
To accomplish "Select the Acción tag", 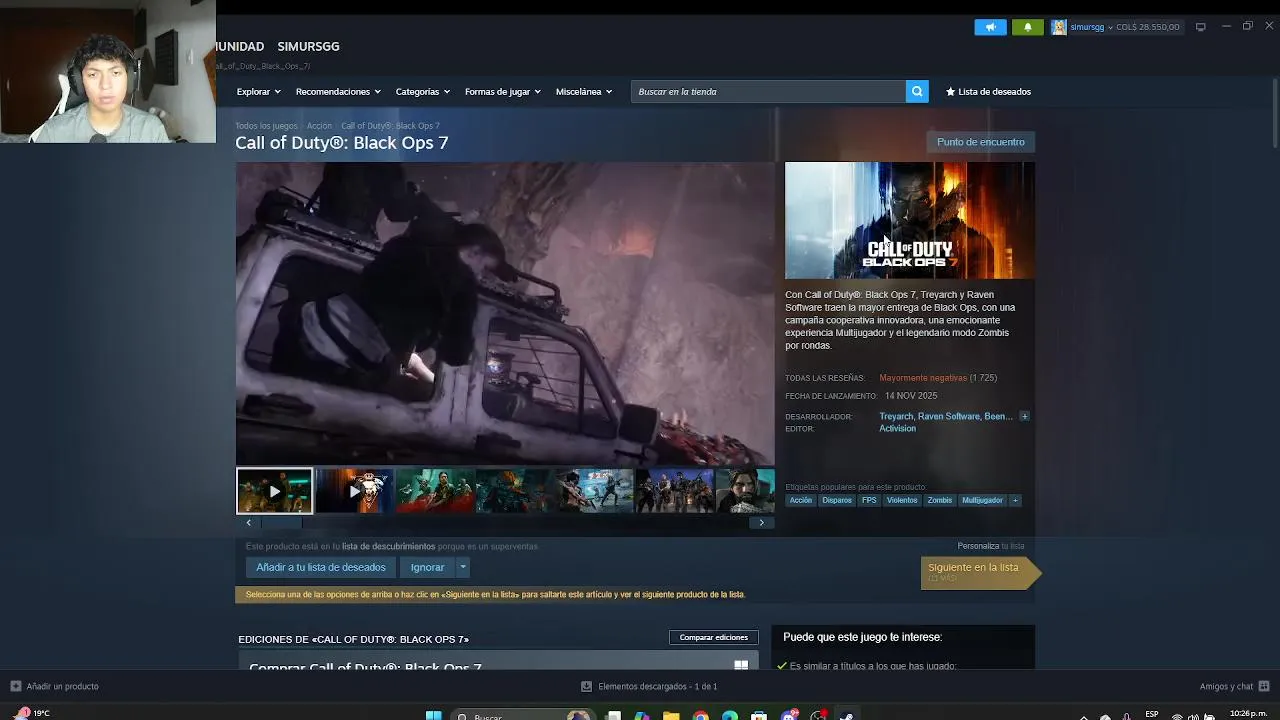I will [x=801, y=500].
